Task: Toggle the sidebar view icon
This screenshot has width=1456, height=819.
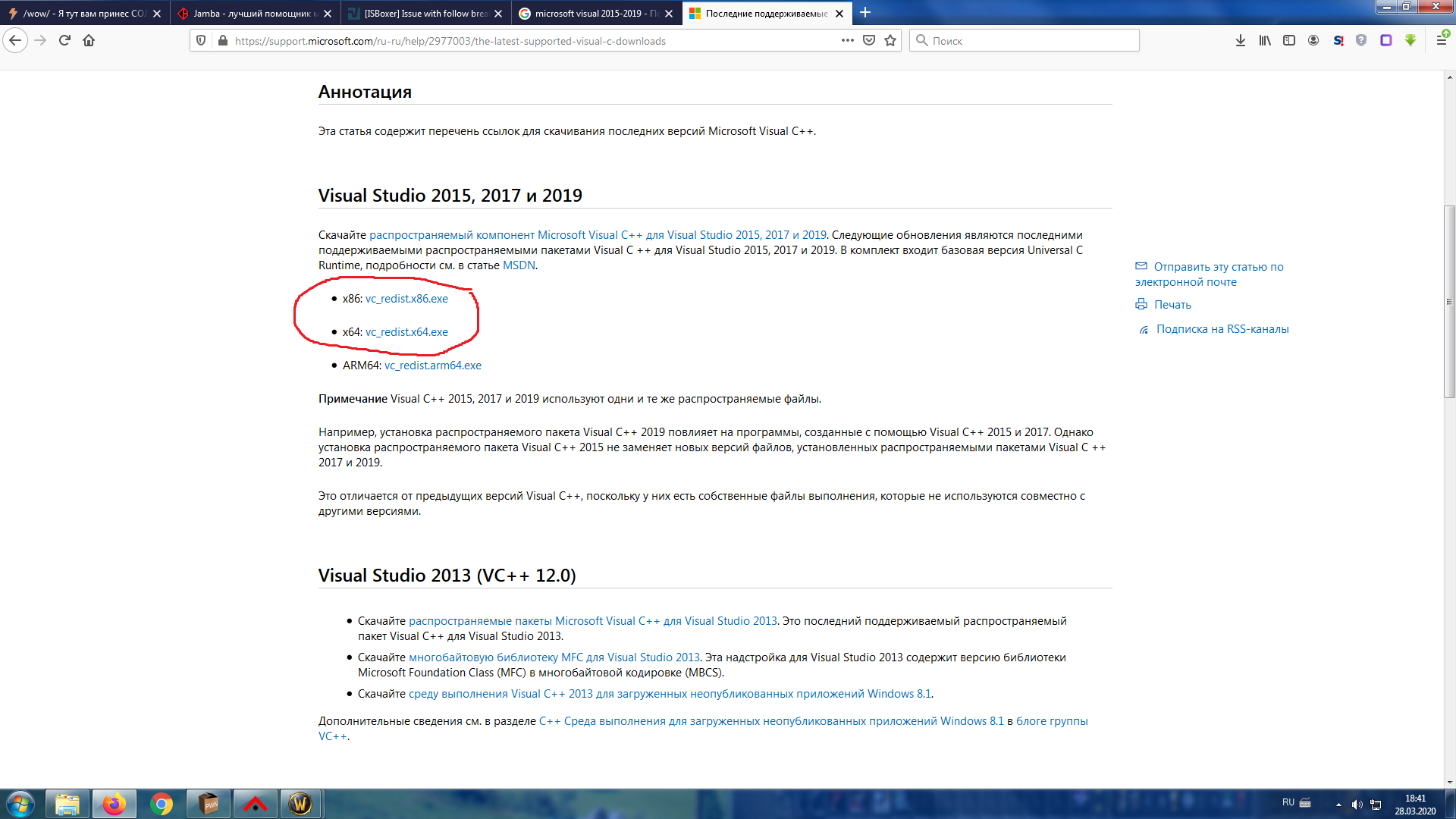Action: tap(1289, 41)
